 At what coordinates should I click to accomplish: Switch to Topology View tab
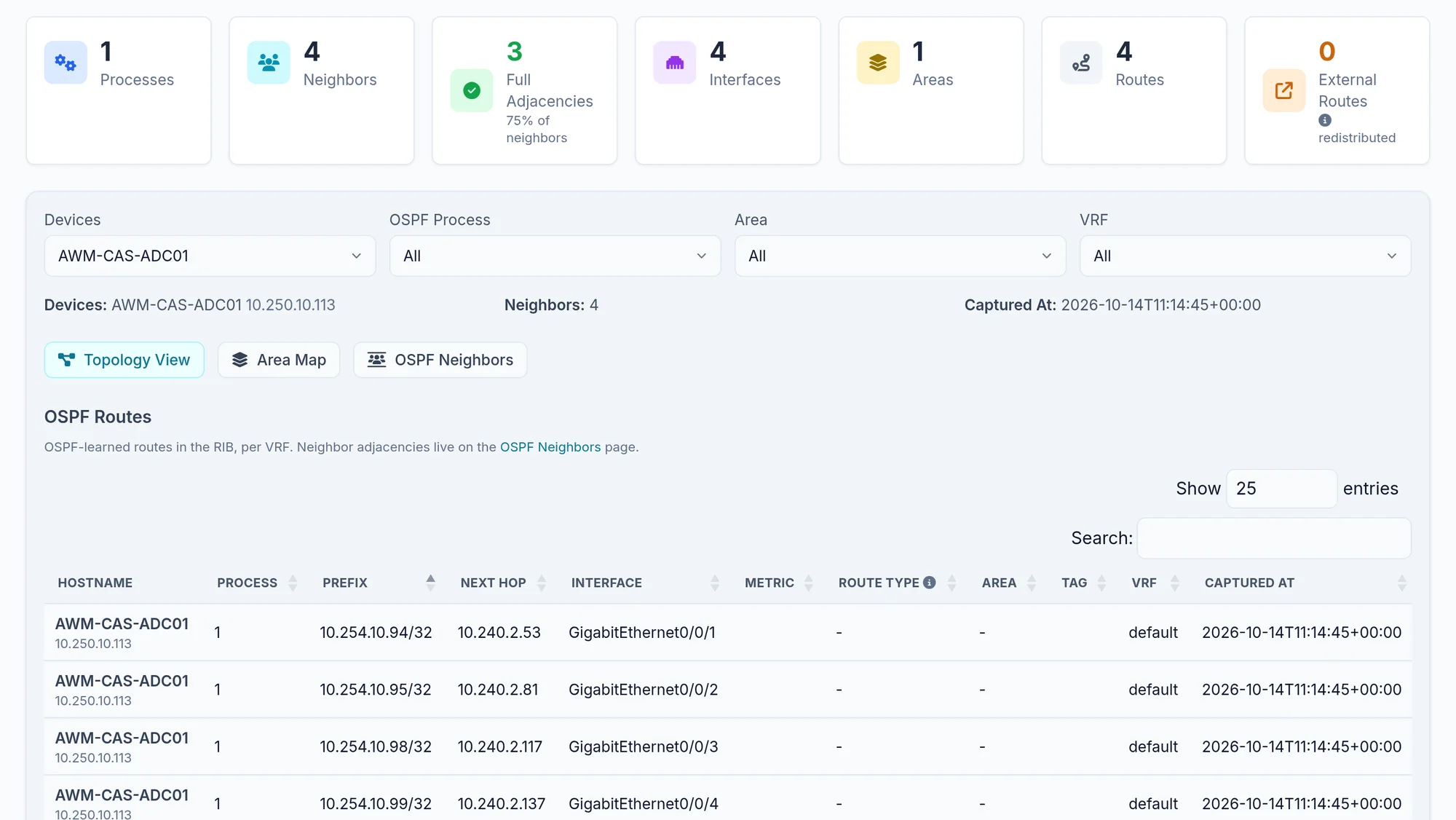(x=124, y=360)
